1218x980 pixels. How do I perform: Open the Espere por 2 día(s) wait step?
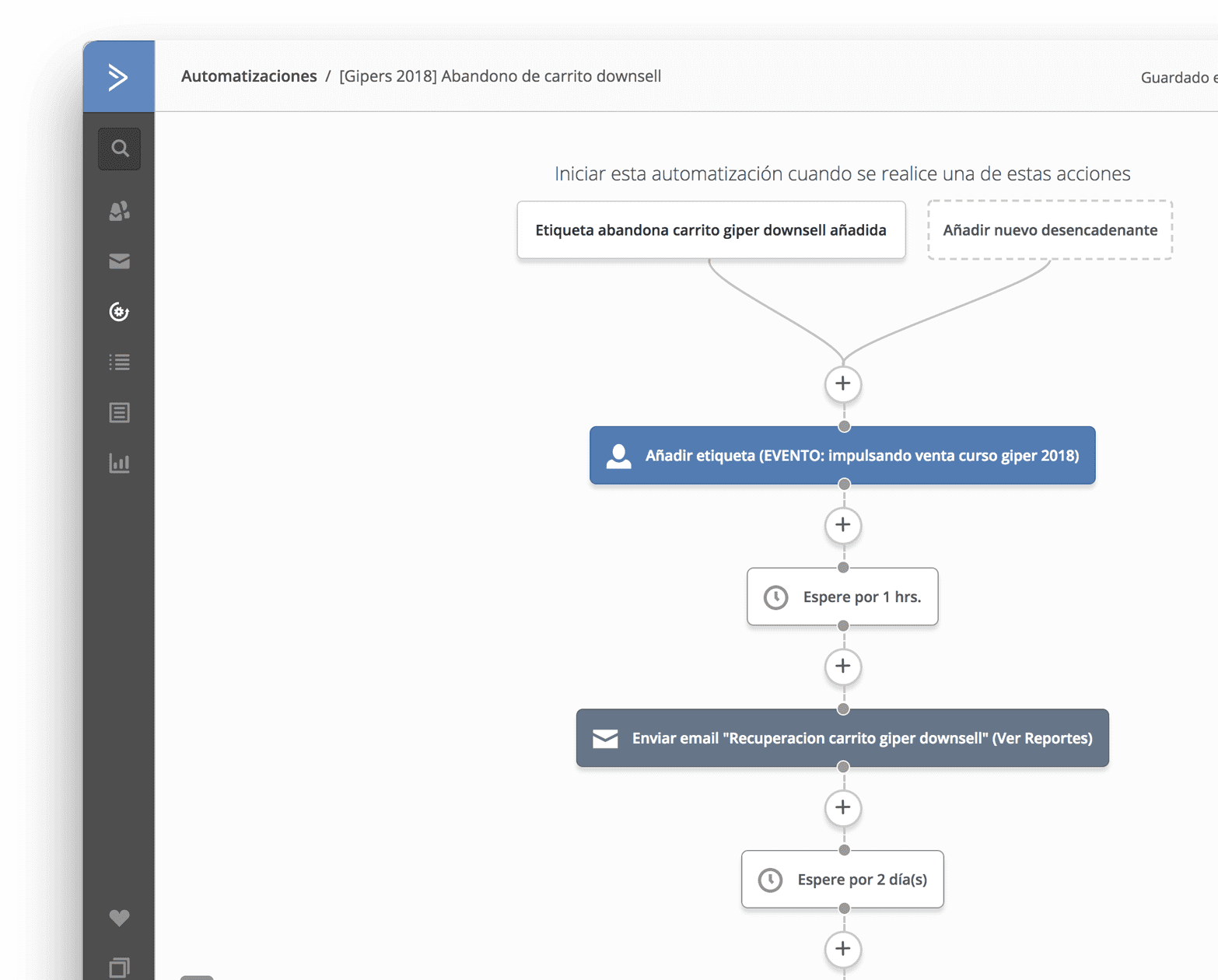(x=842, y=880)
